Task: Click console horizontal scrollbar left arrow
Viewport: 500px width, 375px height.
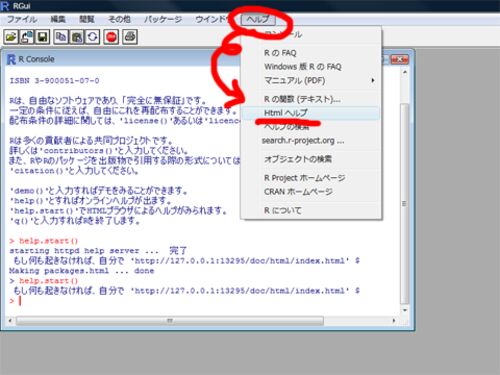Action: point(10,321)
